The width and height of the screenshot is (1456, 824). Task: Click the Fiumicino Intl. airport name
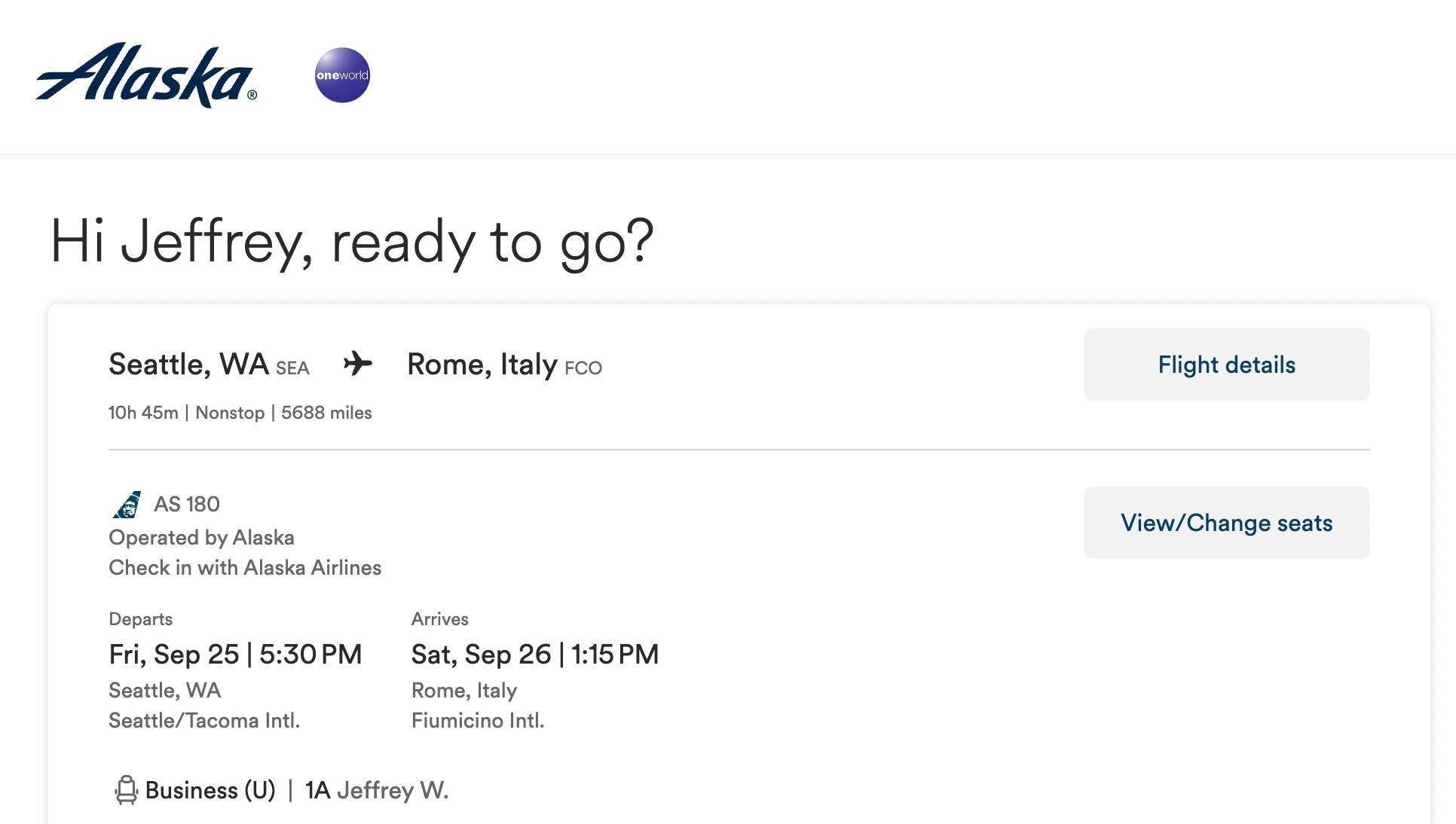pyautogui.click(x=477, y=720)
